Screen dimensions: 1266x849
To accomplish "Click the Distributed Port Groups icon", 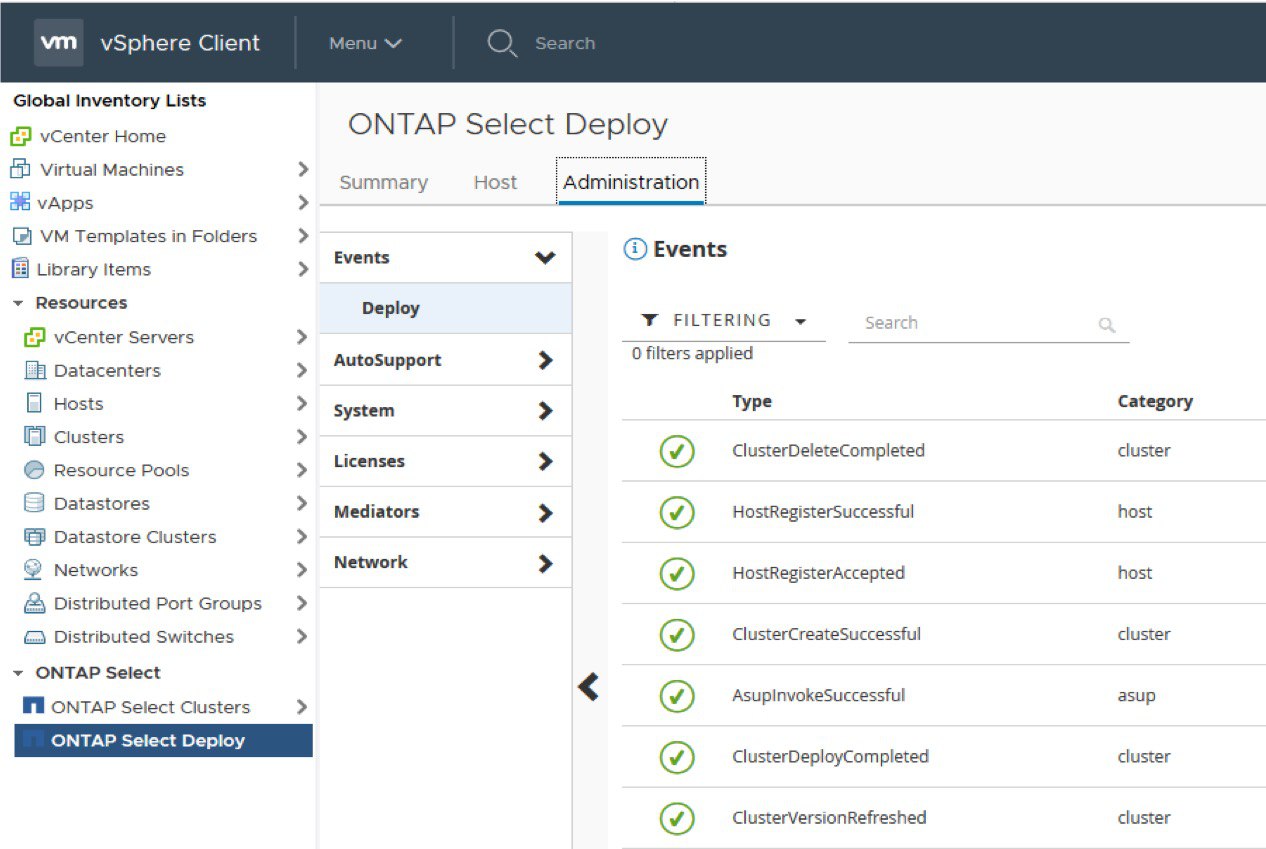I will pyautogui.click(x=35, y=603).
